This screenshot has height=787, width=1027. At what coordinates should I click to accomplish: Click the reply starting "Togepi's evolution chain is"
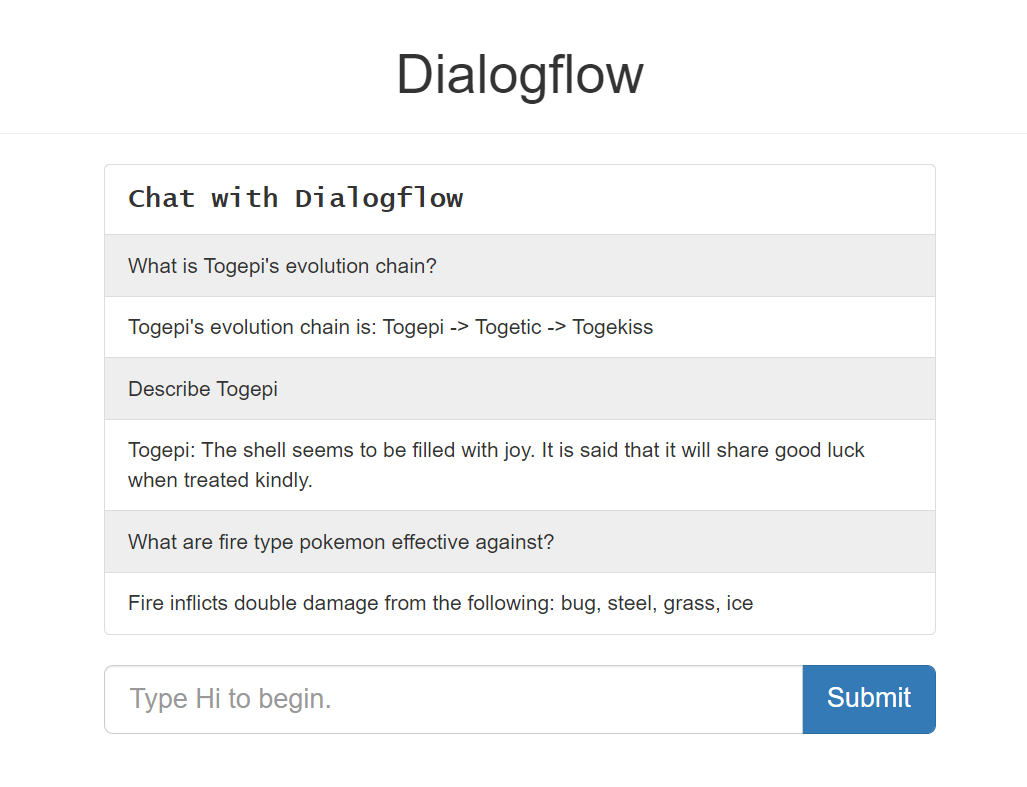[x=390, y=327]
